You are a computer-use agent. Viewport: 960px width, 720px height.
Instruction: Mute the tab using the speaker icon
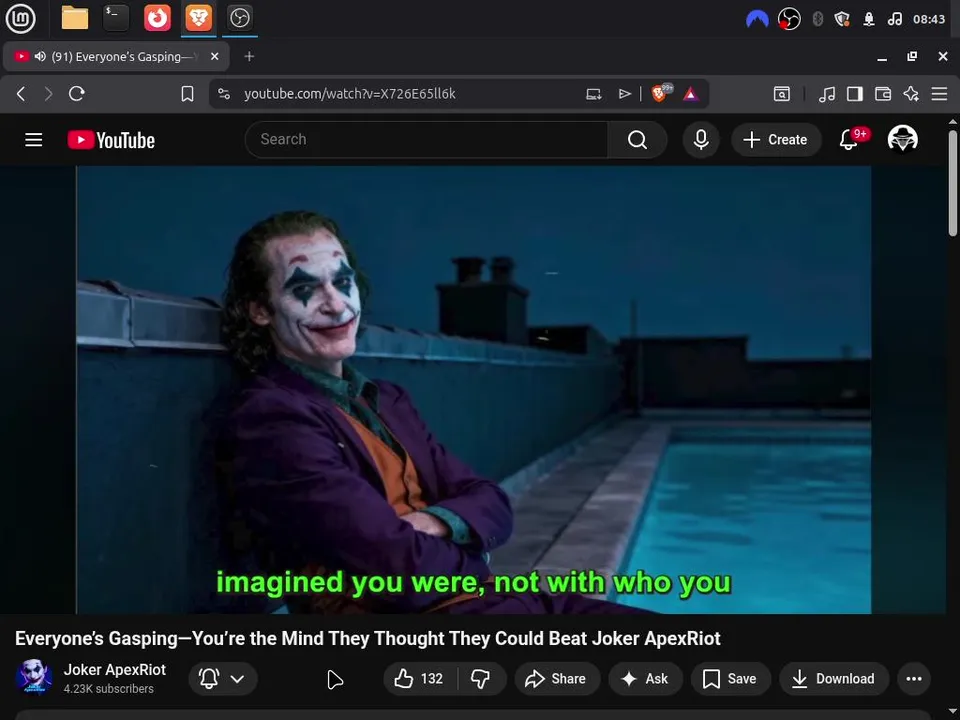point(40,56)
